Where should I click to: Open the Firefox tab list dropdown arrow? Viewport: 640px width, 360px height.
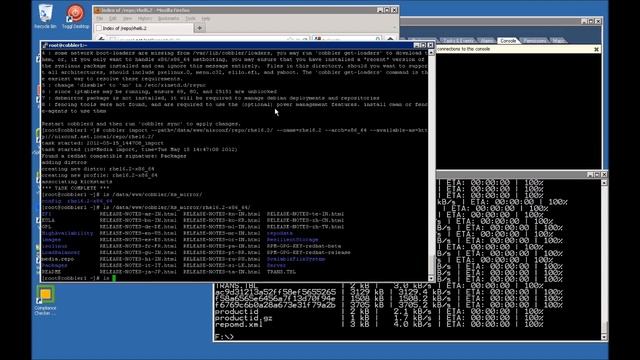coord(394,28)
